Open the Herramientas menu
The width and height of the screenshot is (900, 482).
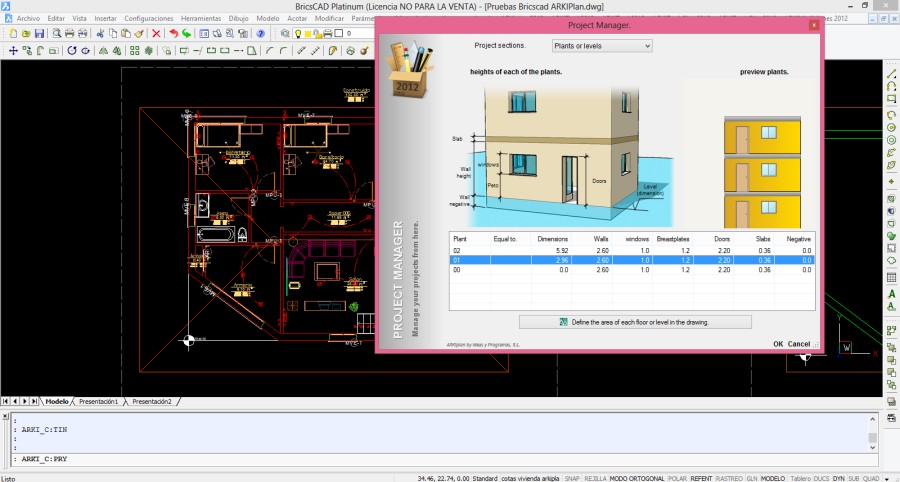coord(201,18)
